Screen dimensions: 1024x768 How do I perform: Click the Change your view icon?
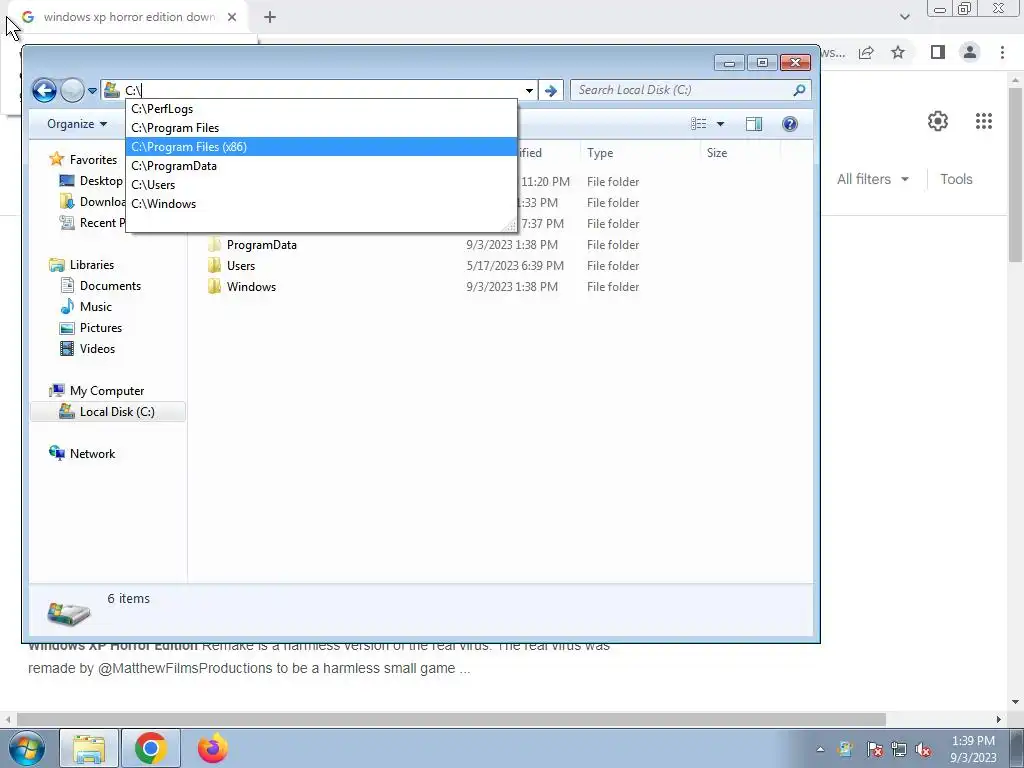[698, 123]
